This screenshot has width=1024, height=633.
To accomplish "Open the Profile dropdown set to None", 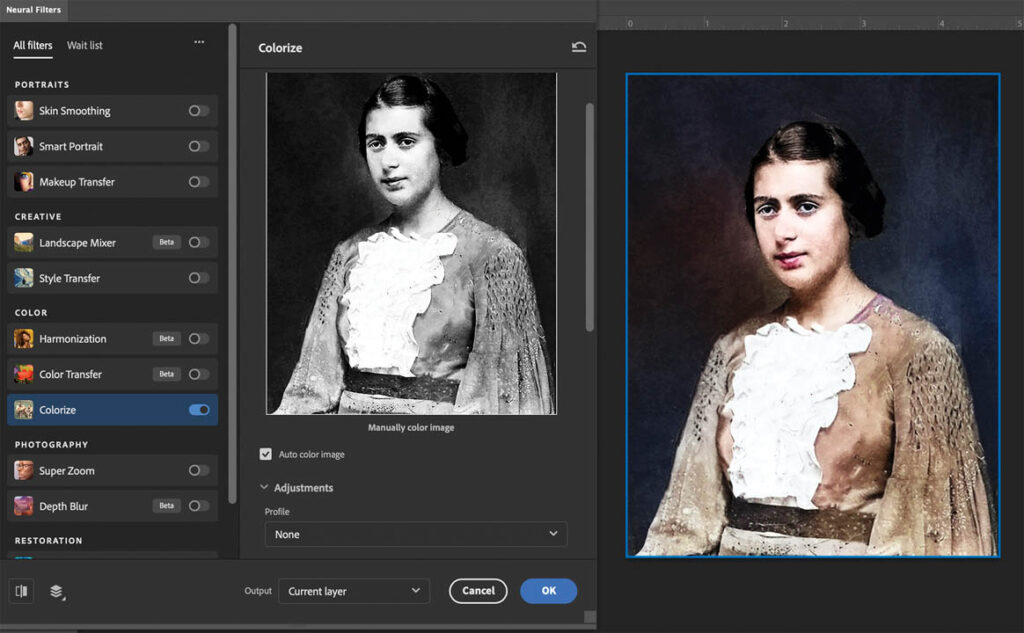I will 415,534.
